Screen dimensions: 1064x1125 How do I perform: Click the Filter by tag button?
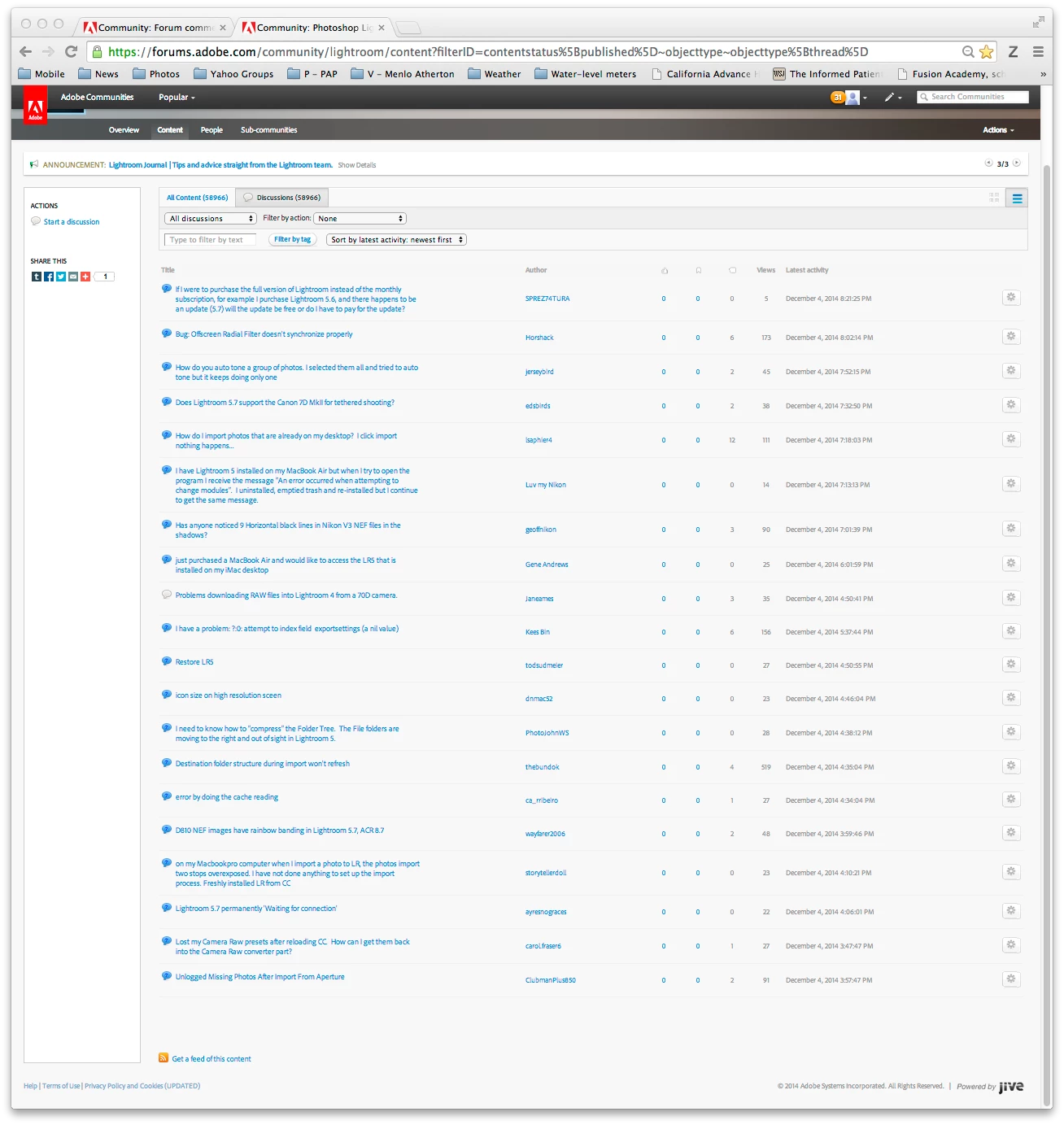(x=292, y=239)
